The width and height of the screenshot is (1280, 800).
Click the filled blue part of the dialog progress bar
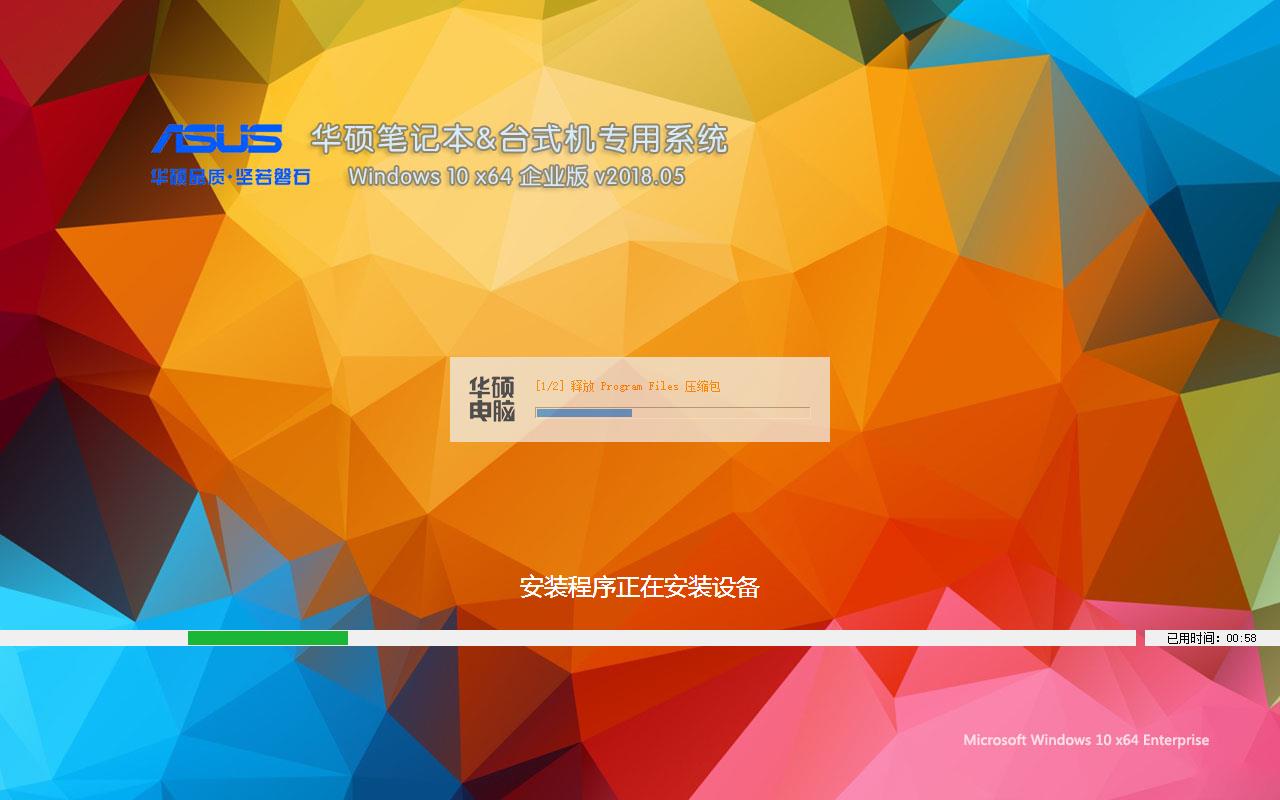click(x=583, y=412)
